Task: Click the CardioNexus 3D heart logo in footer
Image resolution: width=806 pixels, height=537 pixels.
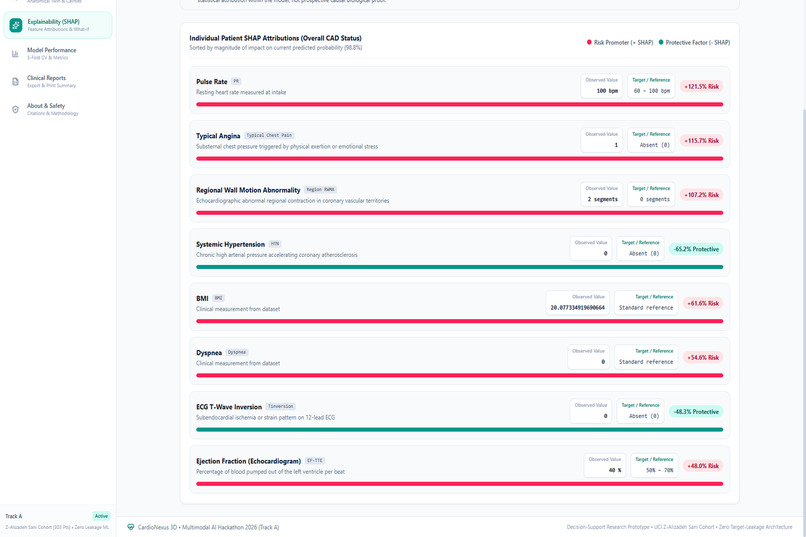Action: click(131, 527)
